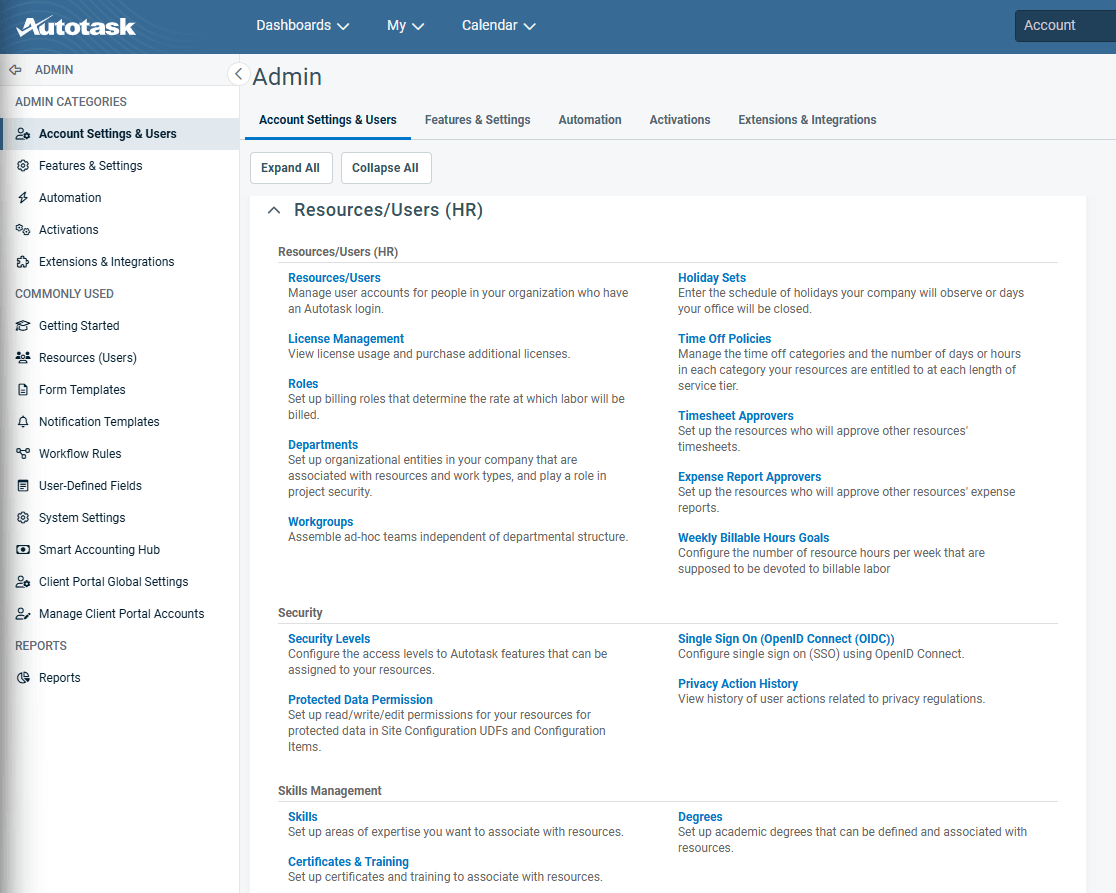Collapse the sidebar with the chevron button

click(238, 73)
